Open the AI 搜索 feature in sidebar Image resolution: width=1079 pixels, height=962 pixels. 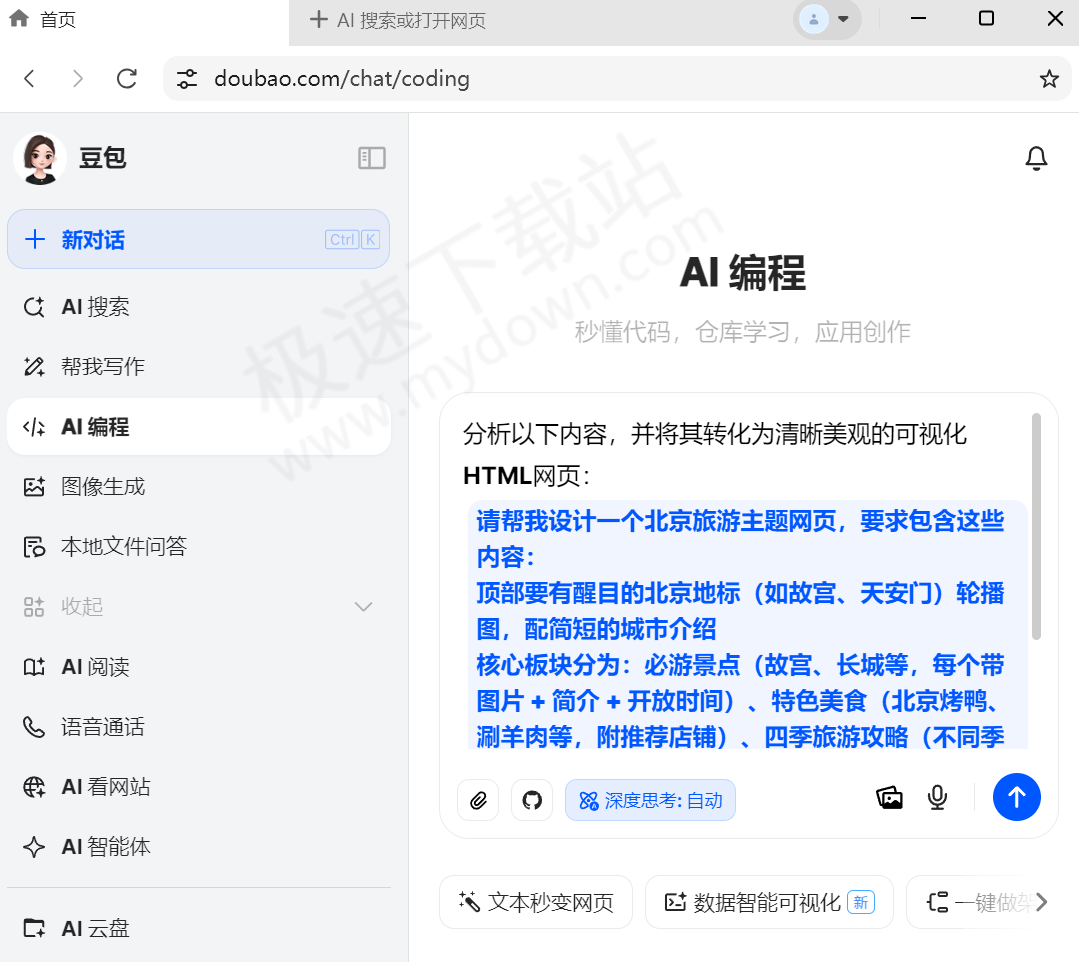[90, 307]
